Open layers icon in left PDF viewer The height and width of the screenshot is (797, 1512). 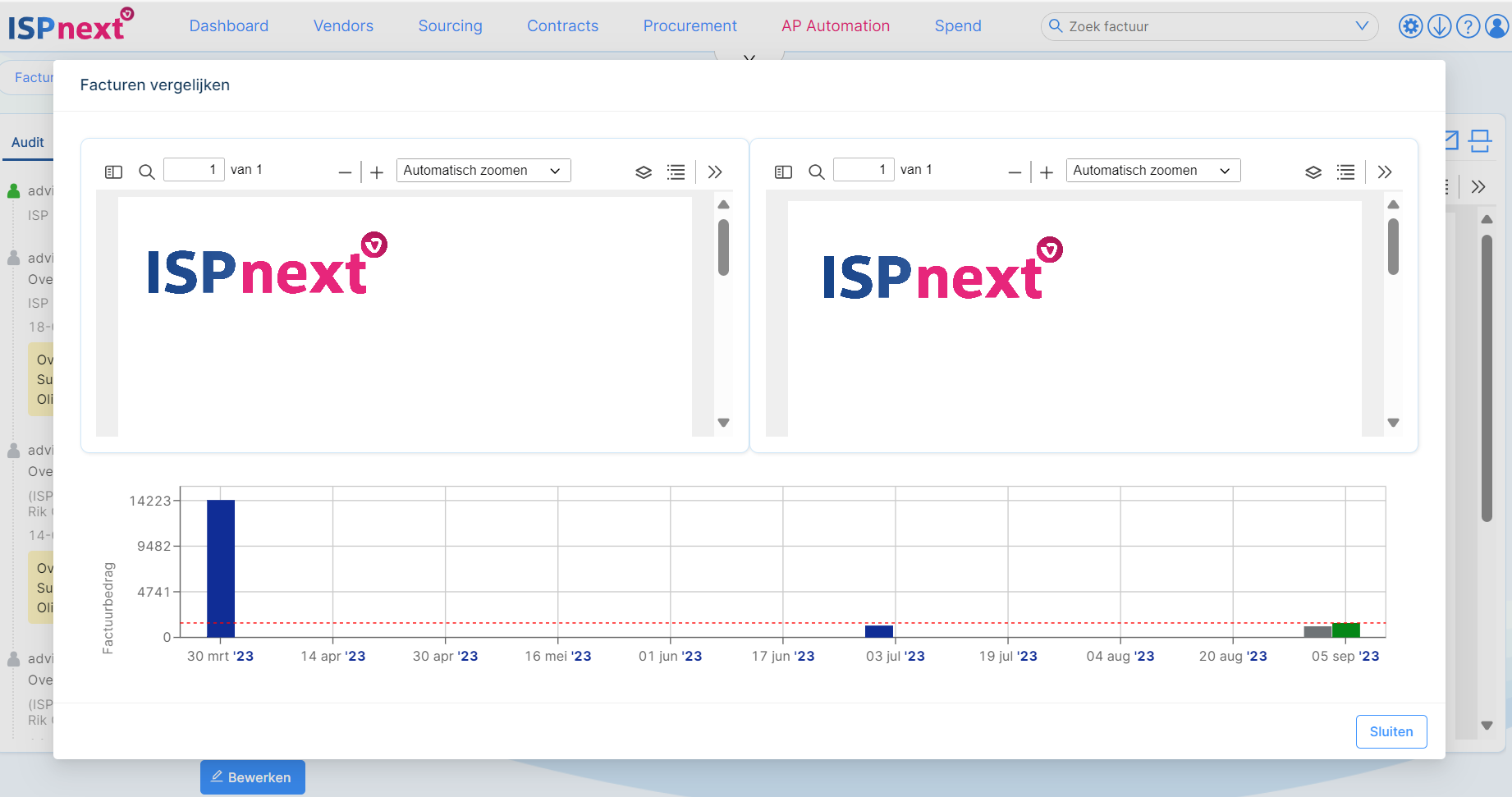[644, 172]
